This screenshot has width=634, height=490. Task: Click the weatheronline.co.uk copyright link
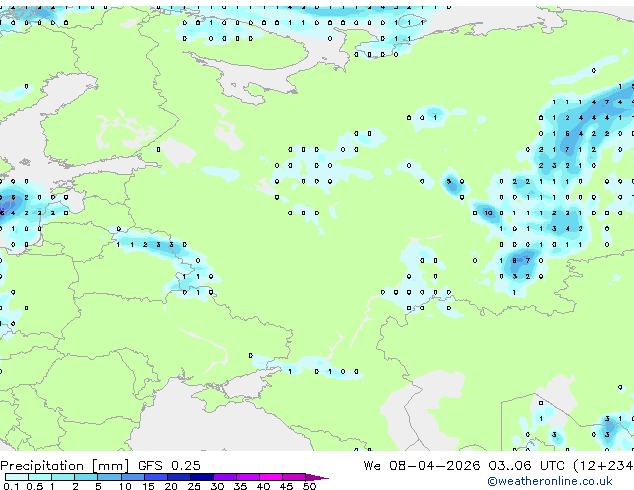pyautogui.click(x=550, y=481)
